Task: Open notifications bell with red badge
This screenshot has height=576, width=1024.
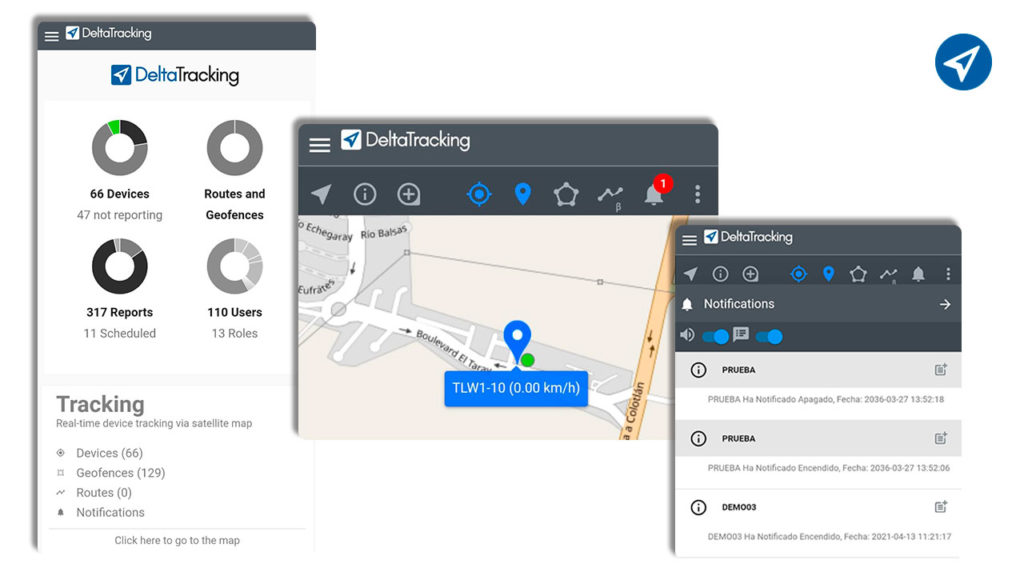Action: (655, 192)
